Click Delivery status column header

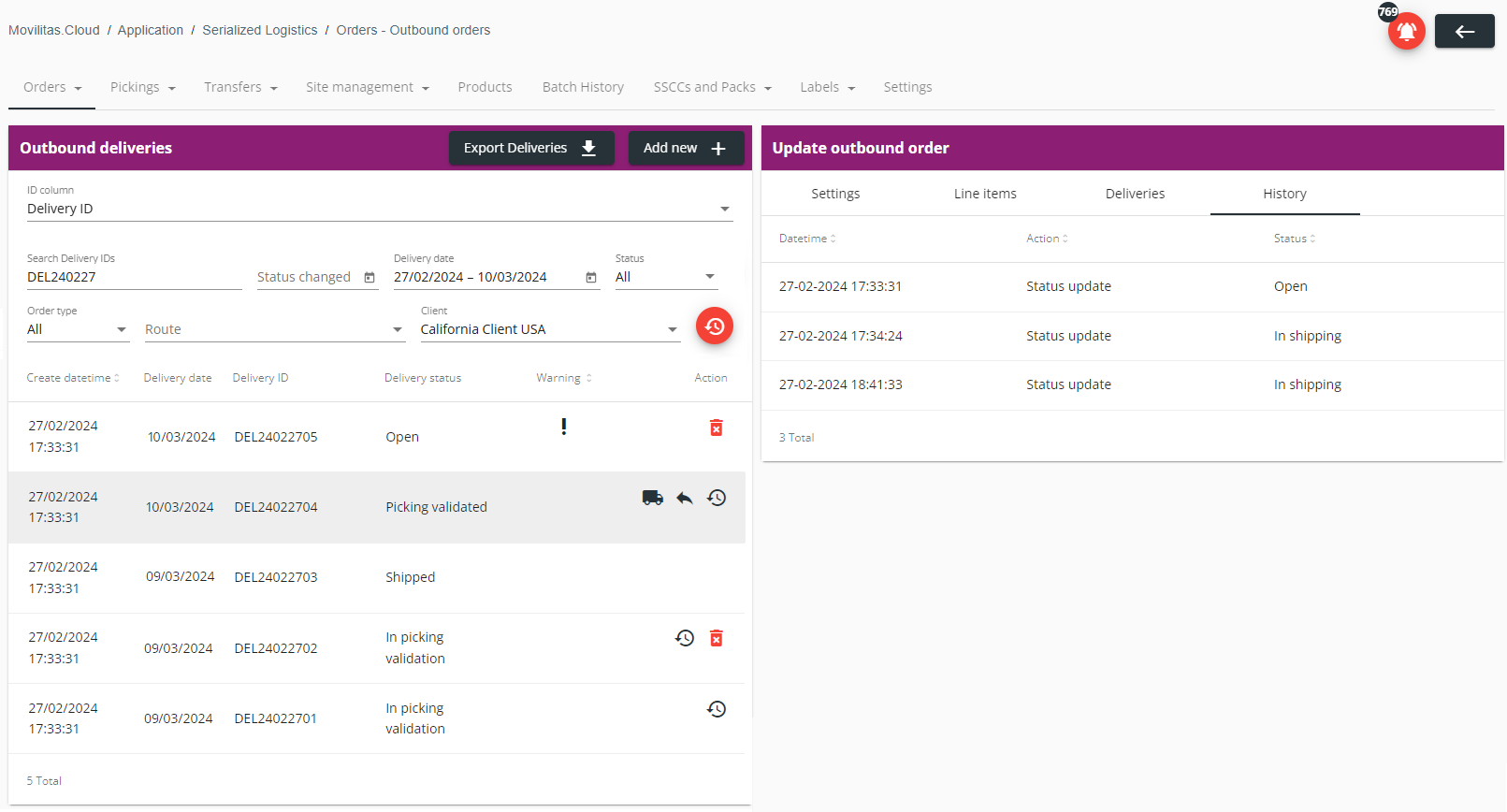423,378
